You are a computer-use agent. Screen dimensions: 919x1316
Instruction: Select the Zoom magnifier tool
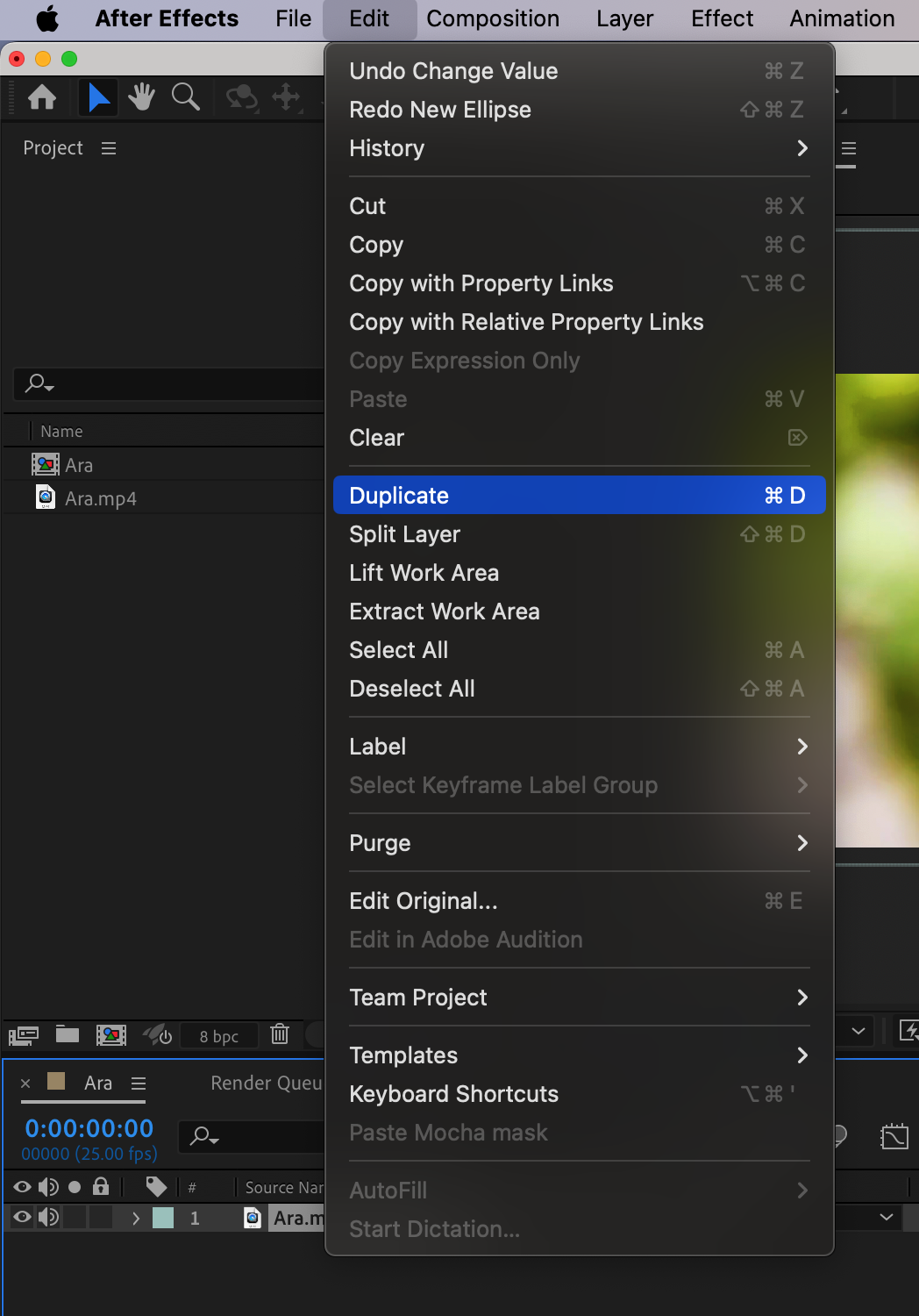click(x=185, y=97)
